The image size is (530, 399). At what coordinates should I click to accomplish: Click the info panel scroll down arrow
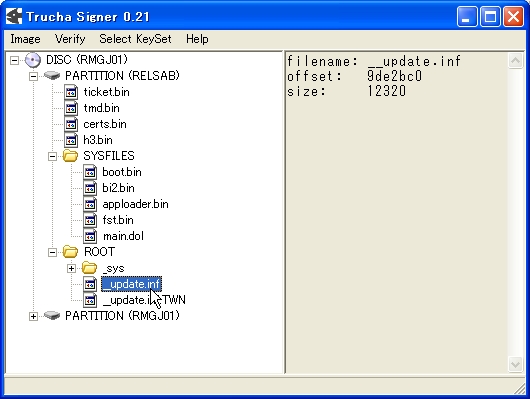point(515,365)
